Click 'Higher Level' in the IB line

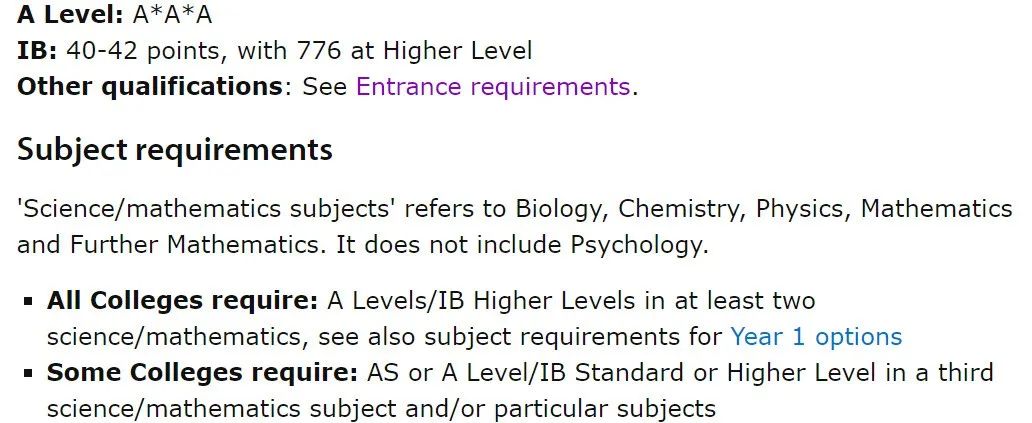click(457, 51)
